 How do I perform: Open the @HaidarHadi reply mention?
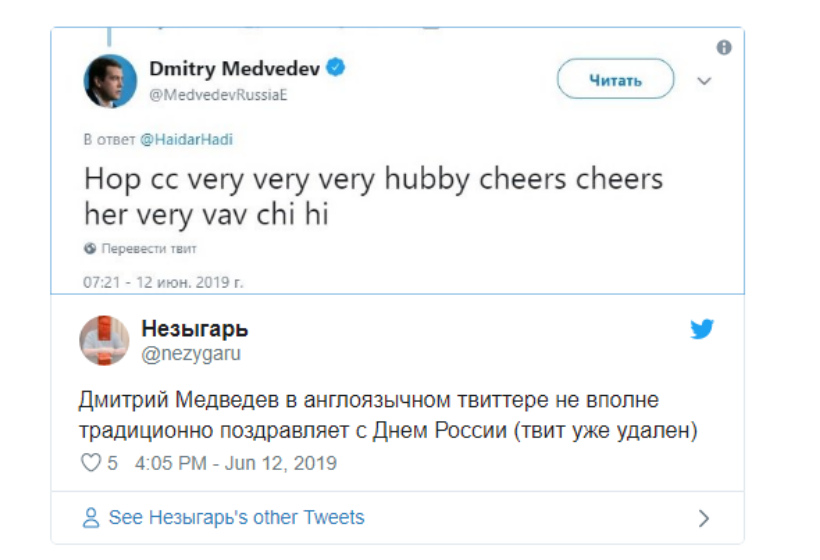pyautogui.click(x=186, y=139)
